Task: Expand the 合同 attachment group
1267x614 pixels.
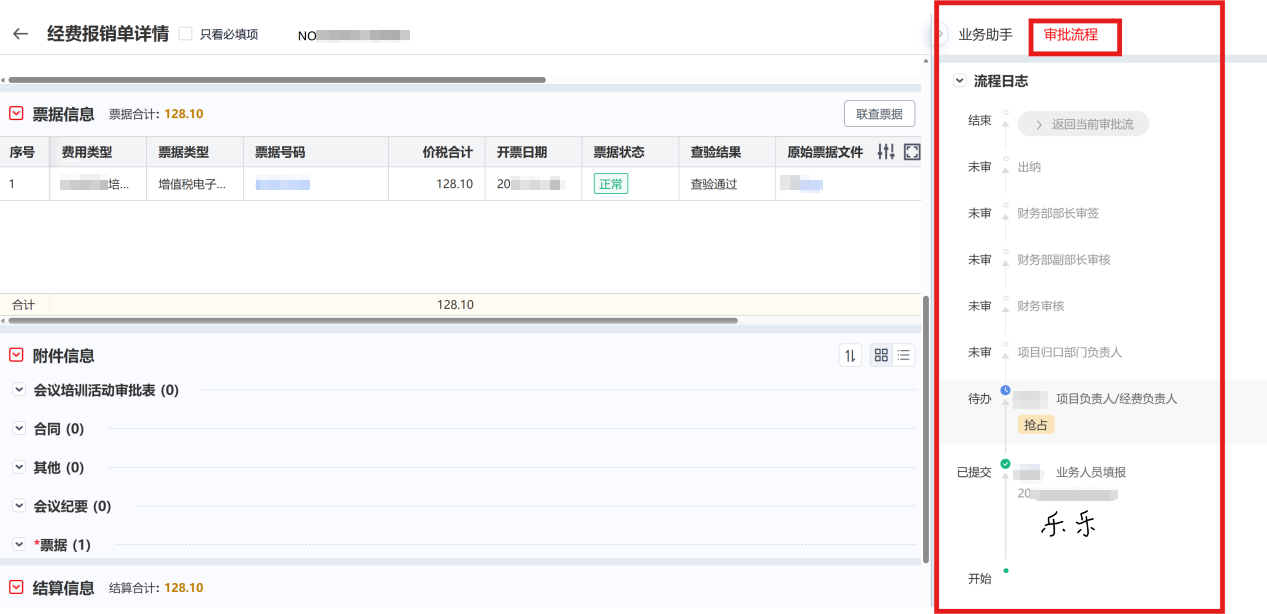Action: [x=19, y=428]
